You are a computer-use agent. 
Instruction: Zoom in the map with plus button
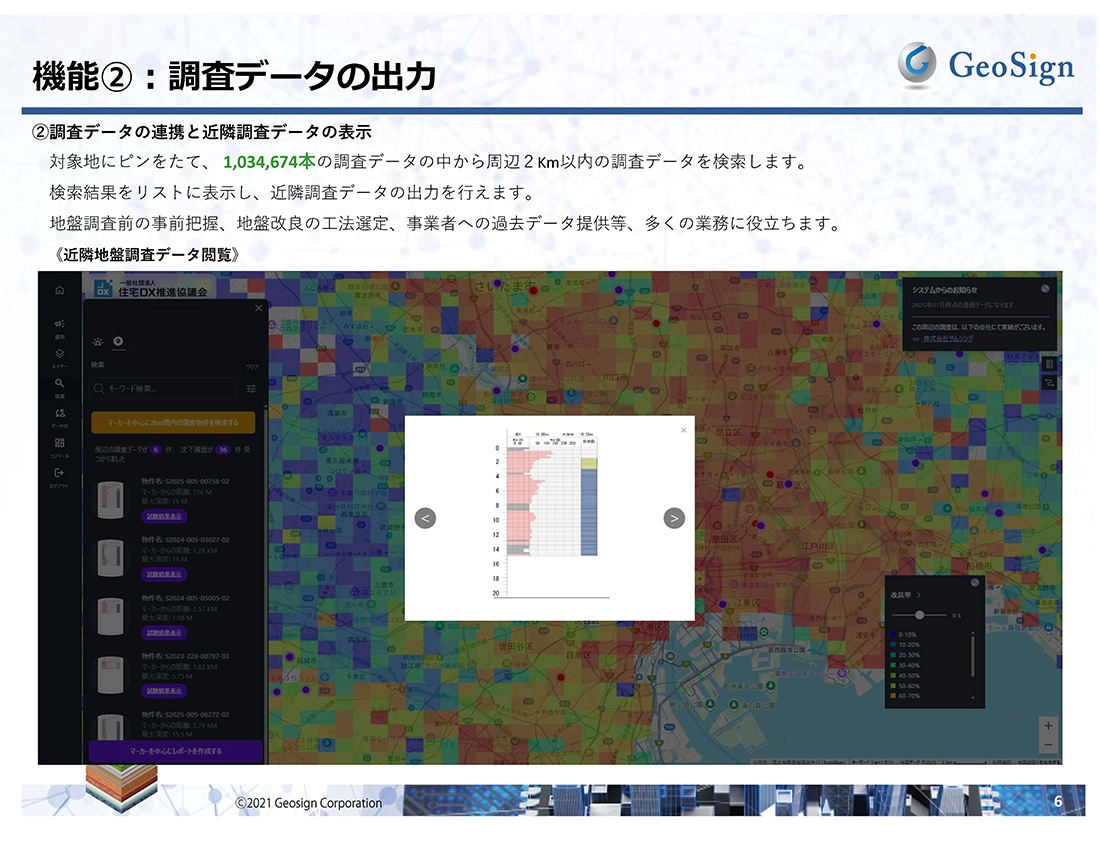click(x=1048, y=725)
